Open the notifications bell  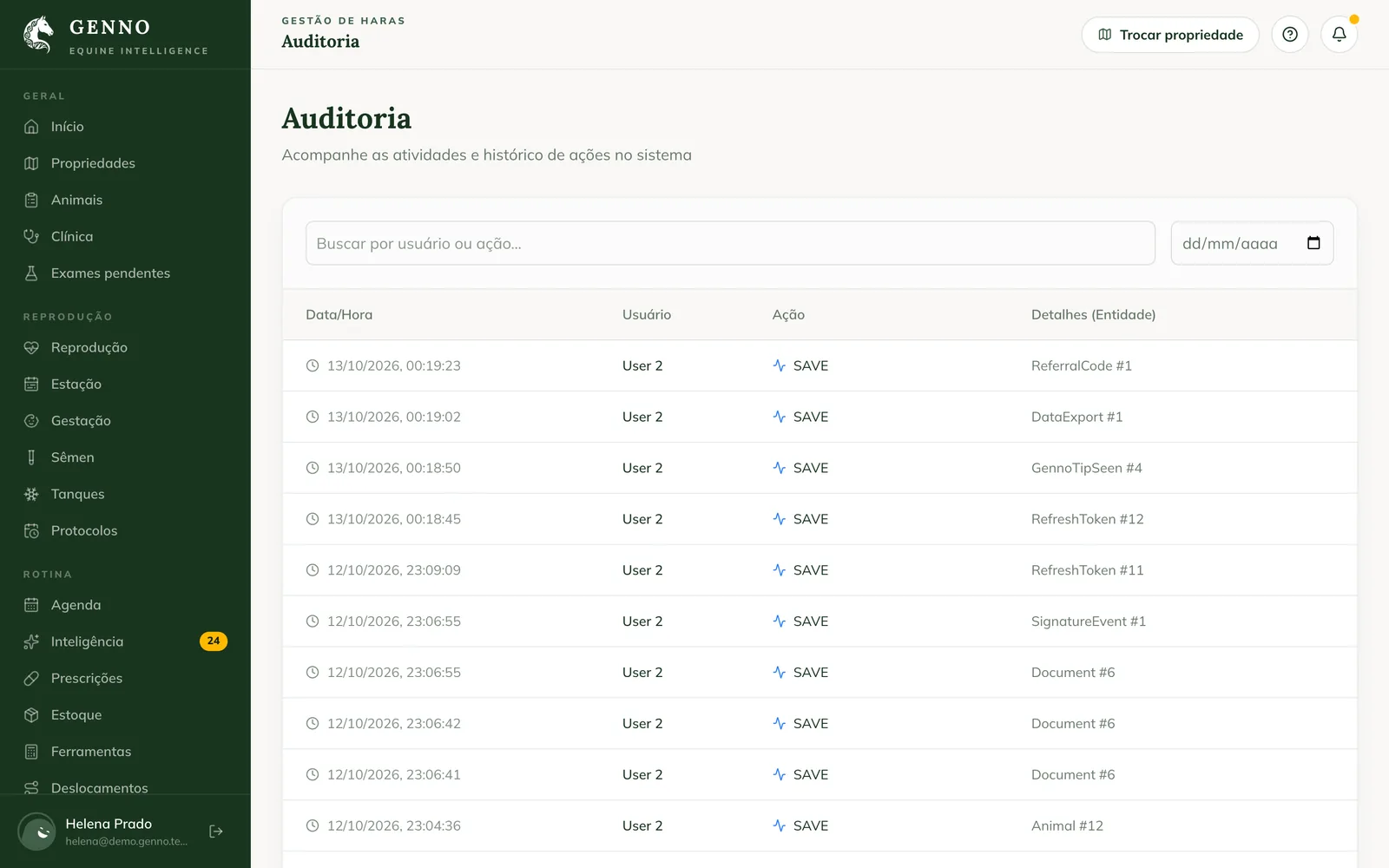point(1339,35)
